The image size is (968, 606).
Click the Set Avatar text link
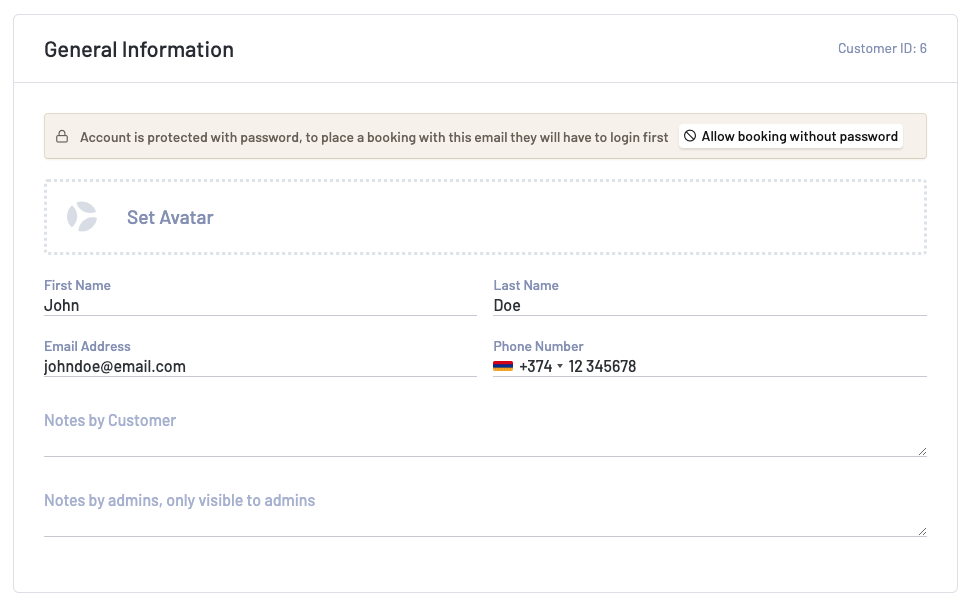[x=170, y=218]
